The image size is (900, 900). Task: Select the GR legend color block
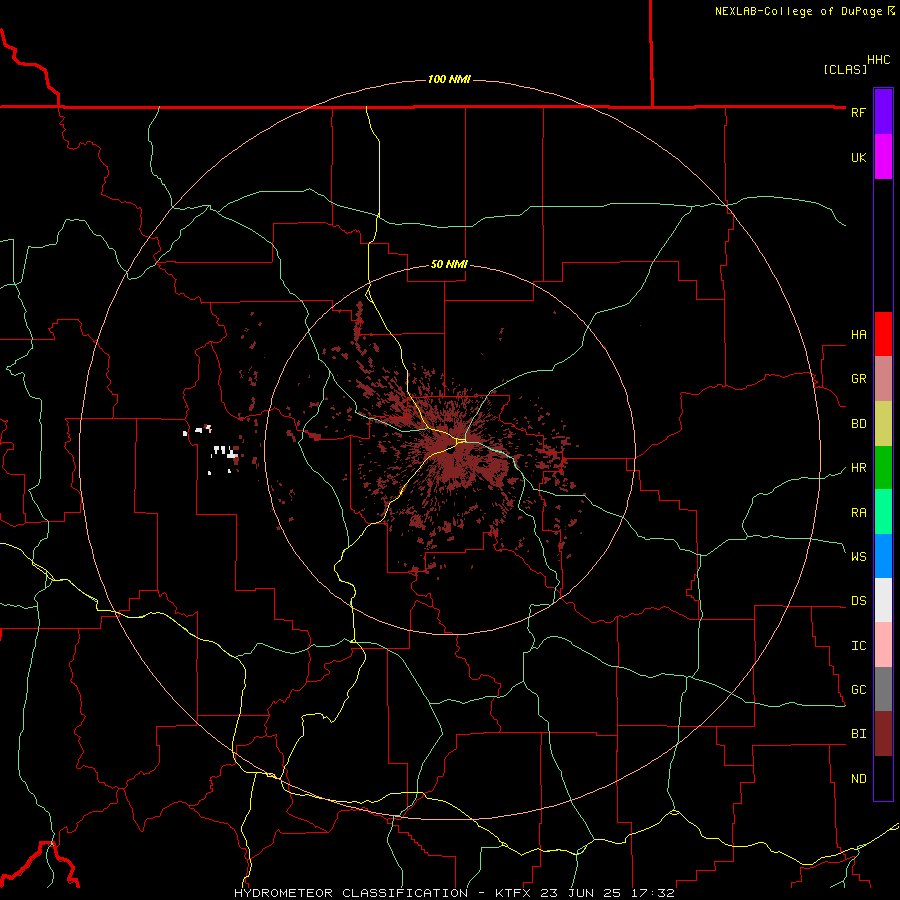tap(883, 378)
